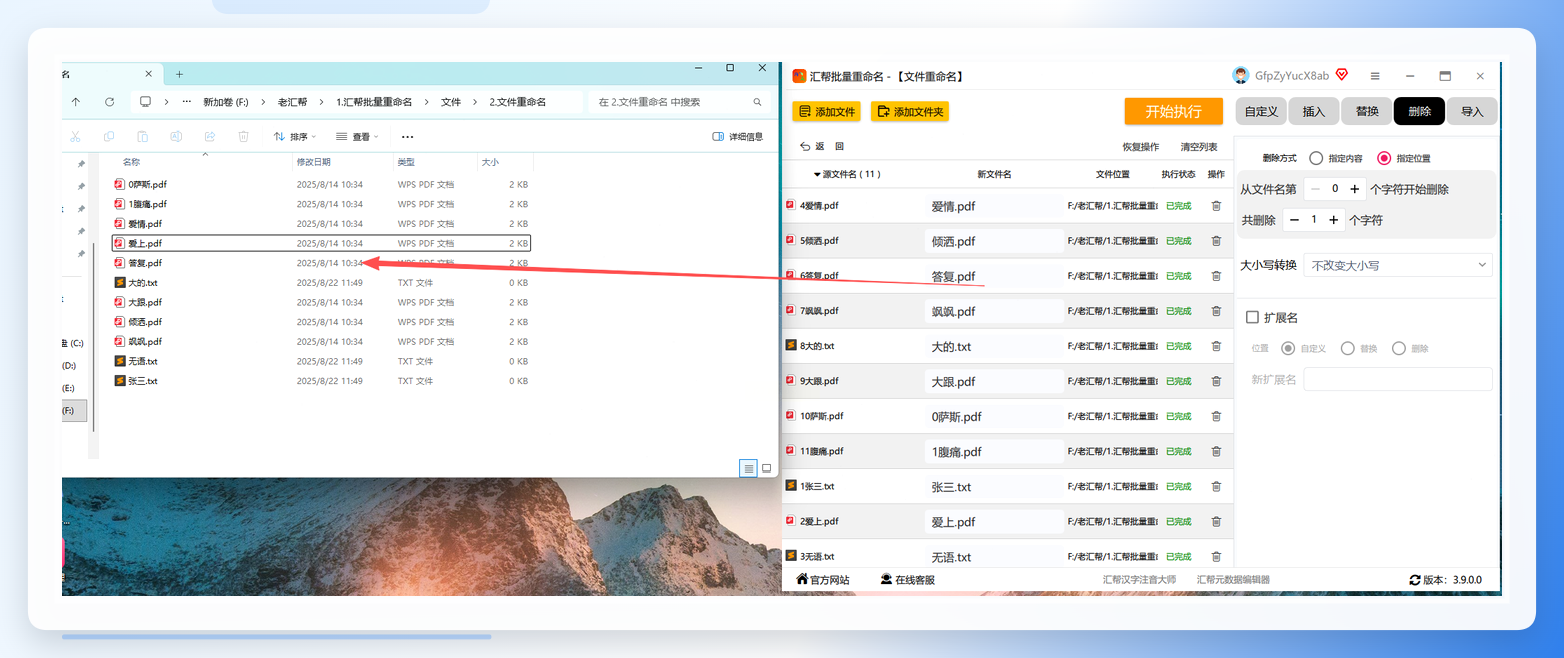Screen dimensions: 1564x658
Task: Choose the 自定义 extension position radio
Action: [x=1288, y=348]
